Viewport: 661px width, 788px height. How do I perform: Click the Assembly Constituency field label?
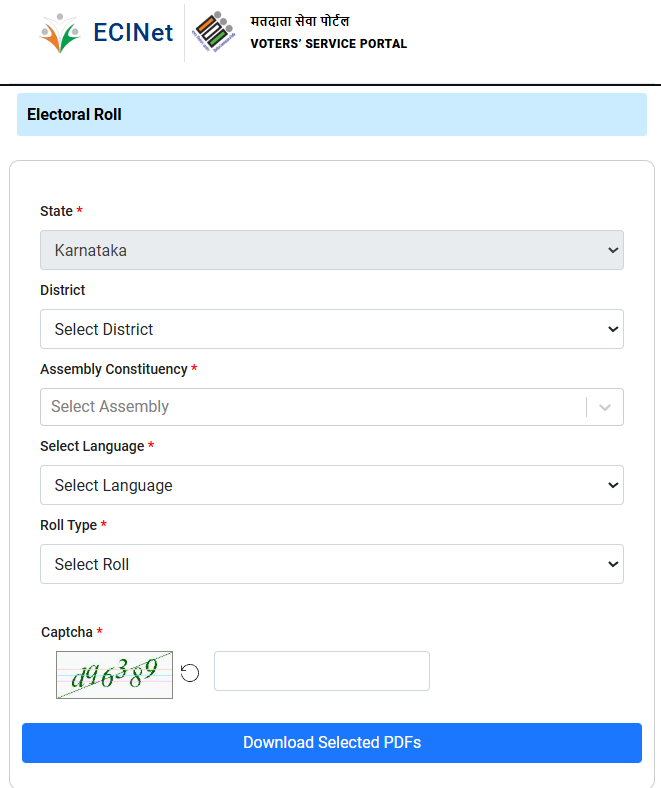pos(113,369)
